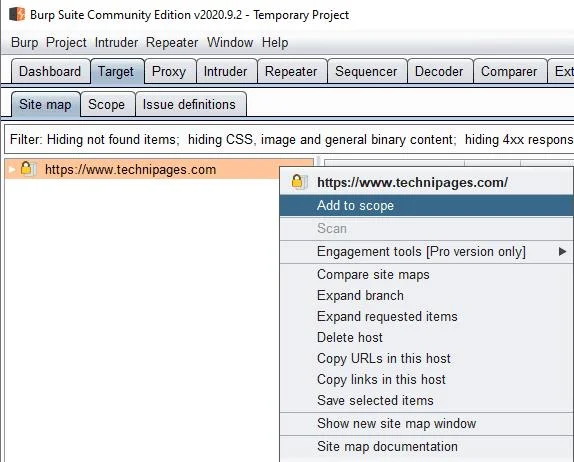Click the site map filter bar

289,139
